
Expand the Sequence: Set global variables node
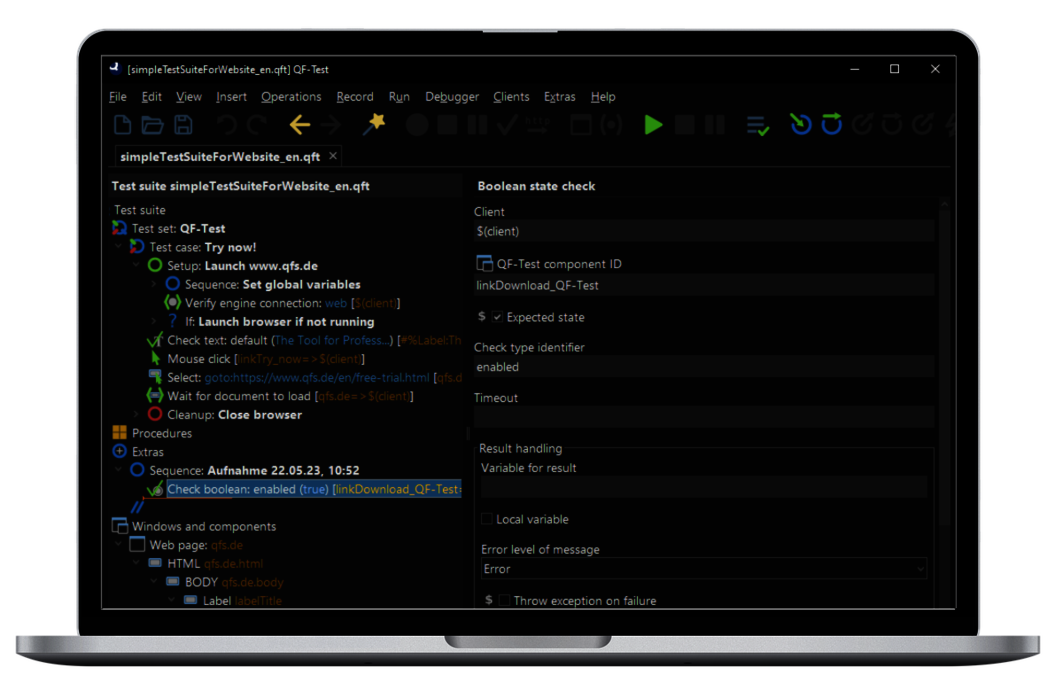(x=154, y=285)
